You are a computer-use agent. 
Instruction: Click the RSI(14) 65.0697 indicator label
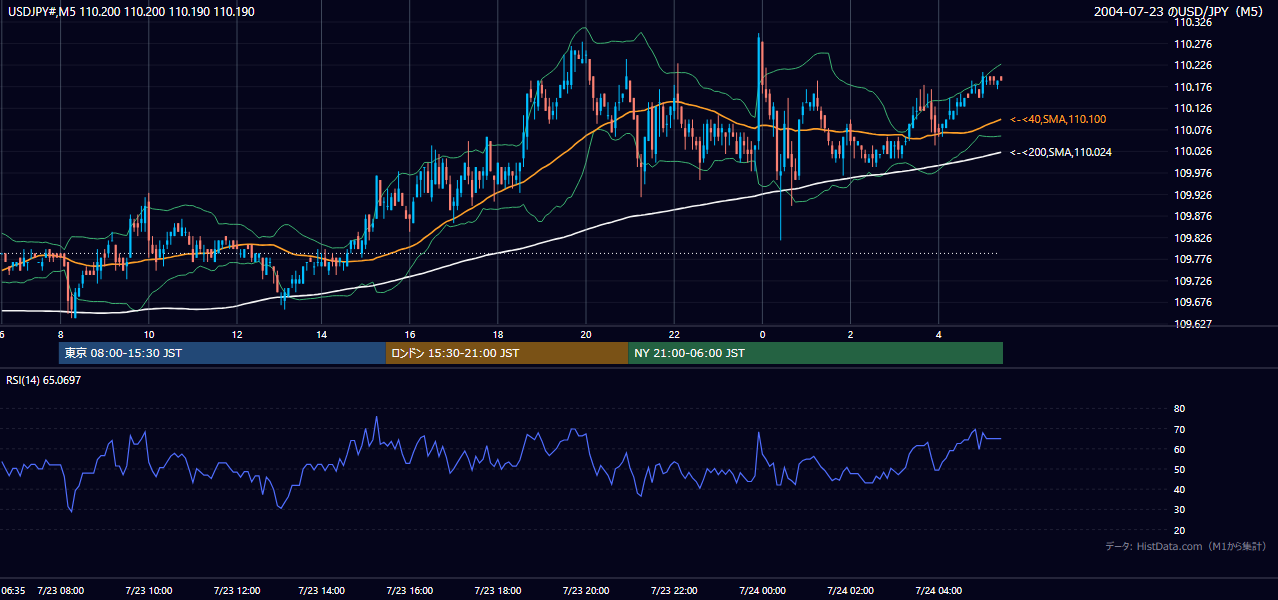[x=44, y=380]
